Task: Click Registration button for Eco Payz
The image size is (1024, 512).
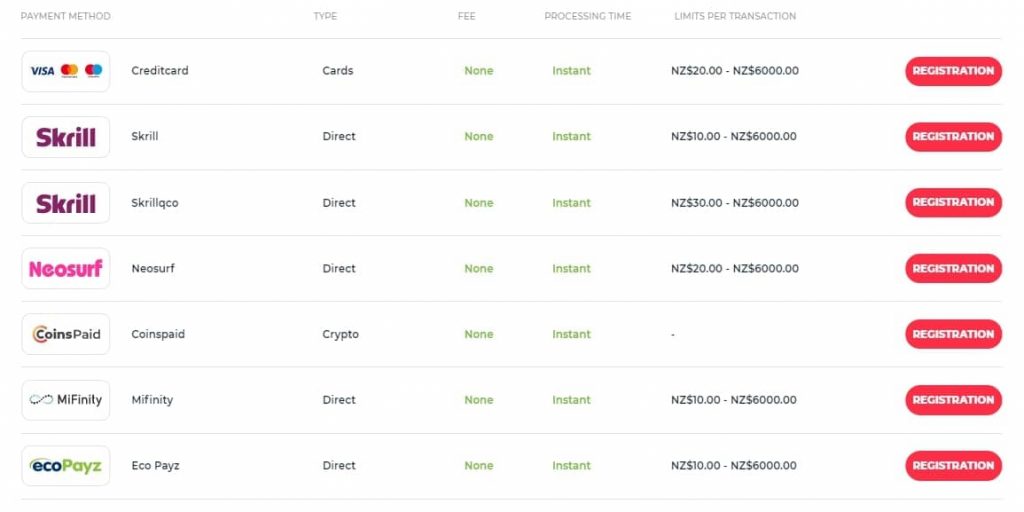Action: tap(953, 466)
